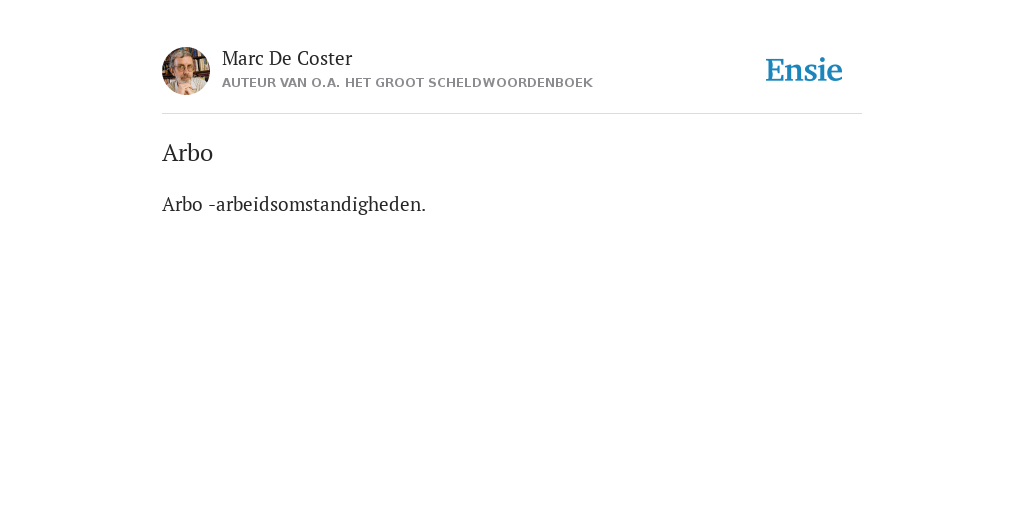Click the word GROOT in the author subtitle
The width and height of the screenshot is (1024, 512).
click(399, 83)
